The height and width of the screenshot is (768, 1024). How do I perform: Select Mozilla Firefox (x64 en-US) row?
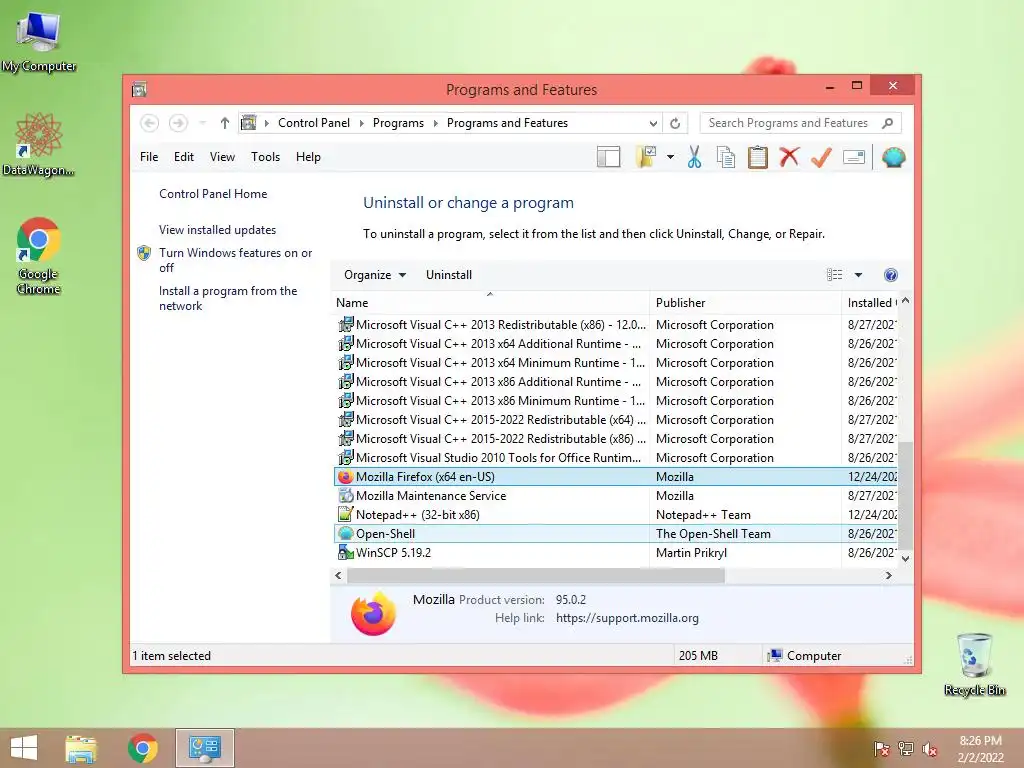616,477
